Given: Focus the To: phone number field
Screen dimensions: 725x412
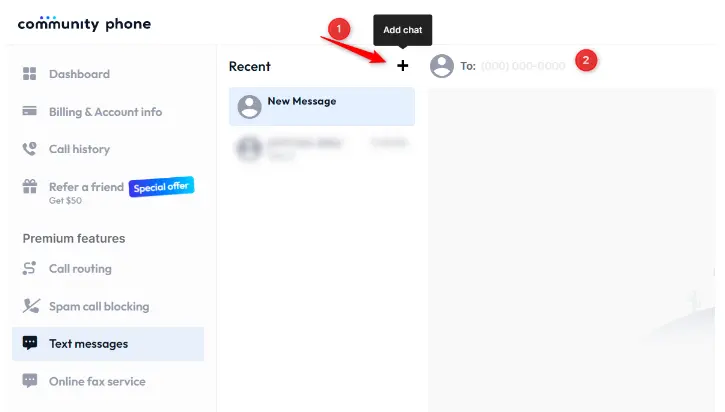Looking at the screenshot, I should 523,66.
